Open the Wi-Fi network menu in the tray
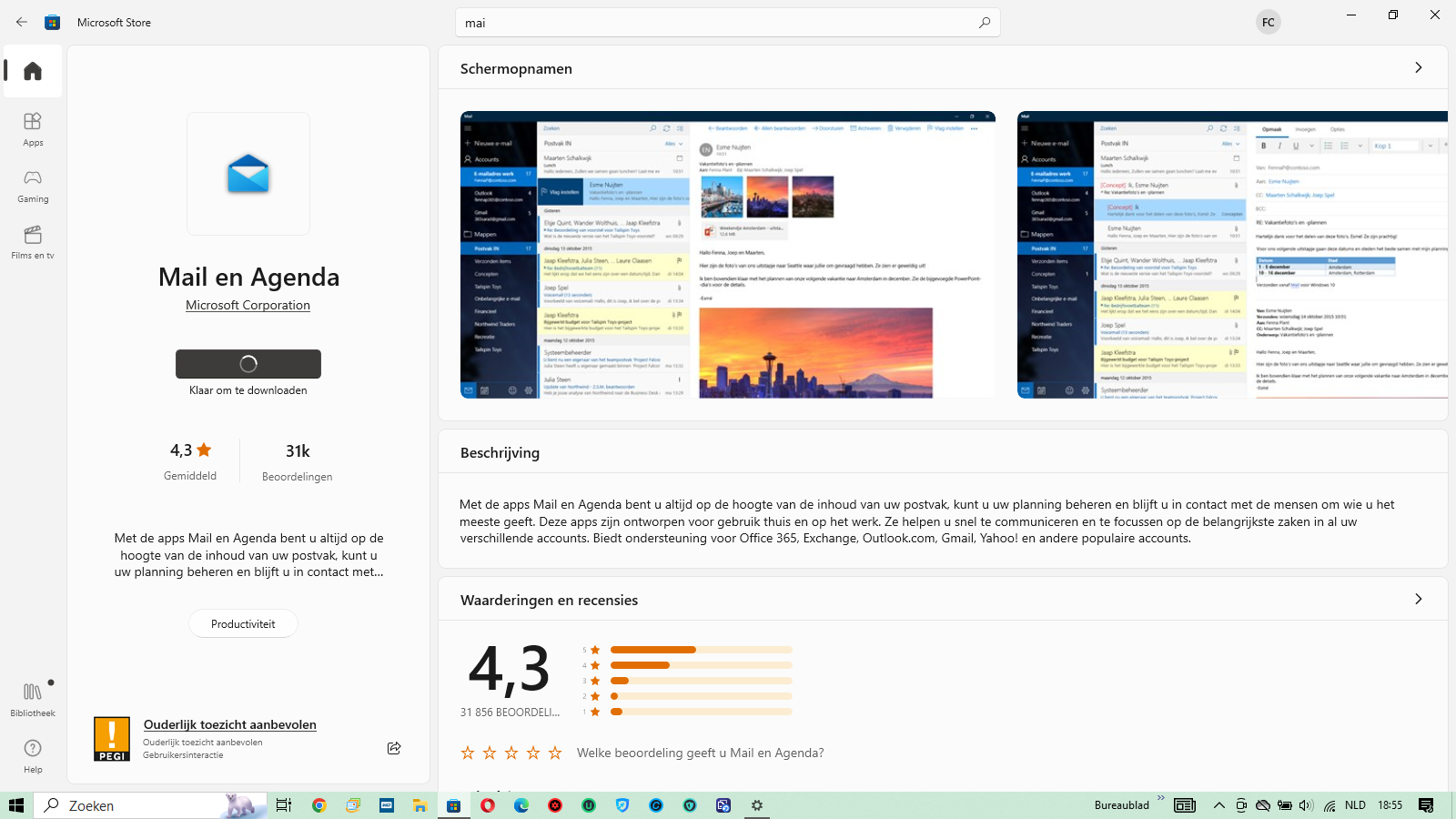 pos(1330,805)
